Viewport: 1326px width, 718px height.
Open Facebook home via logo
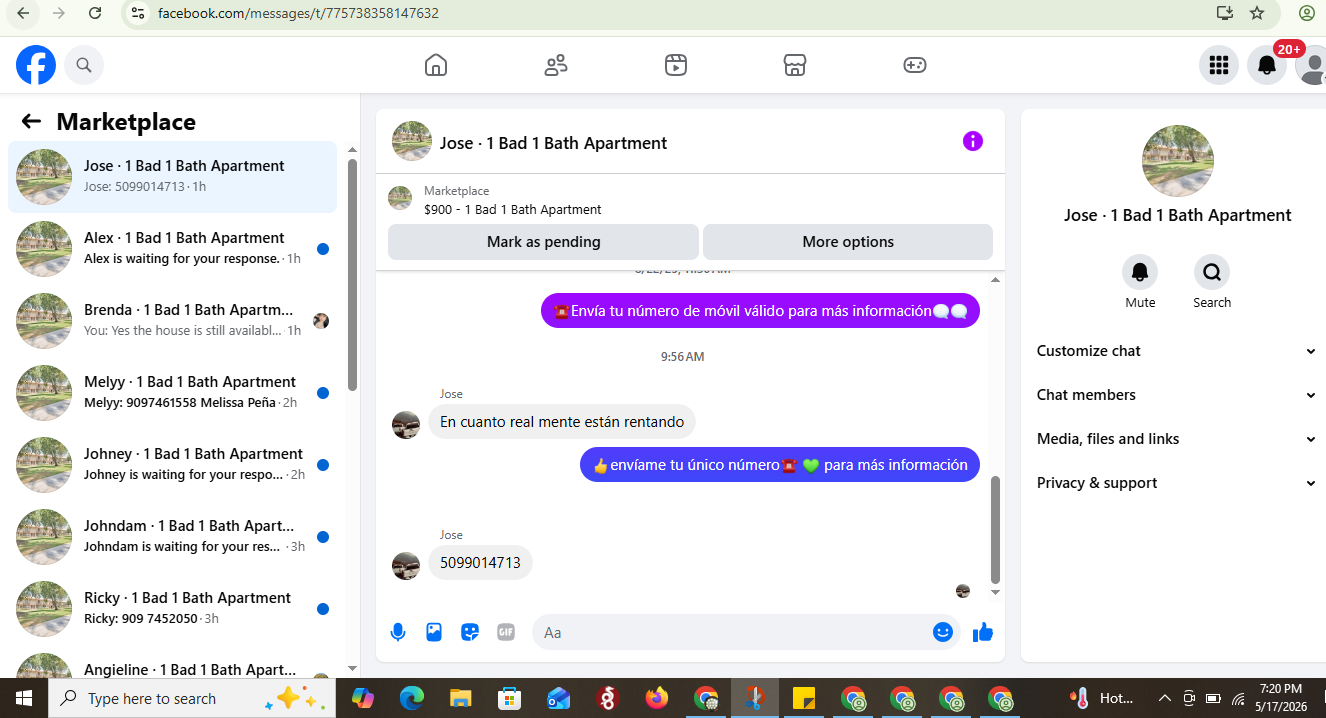coord(36,65)
